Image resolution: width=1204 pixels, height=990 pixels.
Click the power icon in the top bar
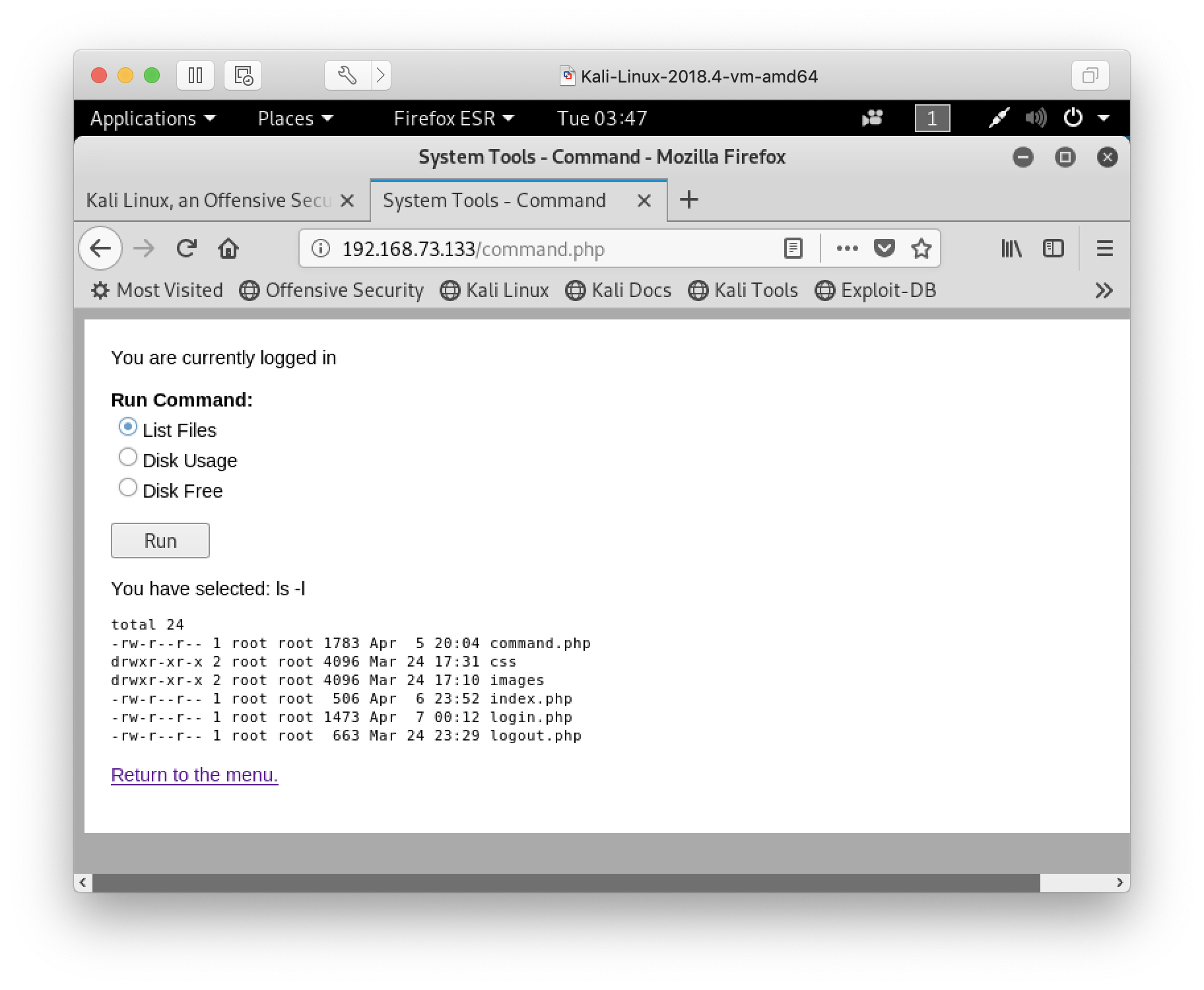(1073, 118)
